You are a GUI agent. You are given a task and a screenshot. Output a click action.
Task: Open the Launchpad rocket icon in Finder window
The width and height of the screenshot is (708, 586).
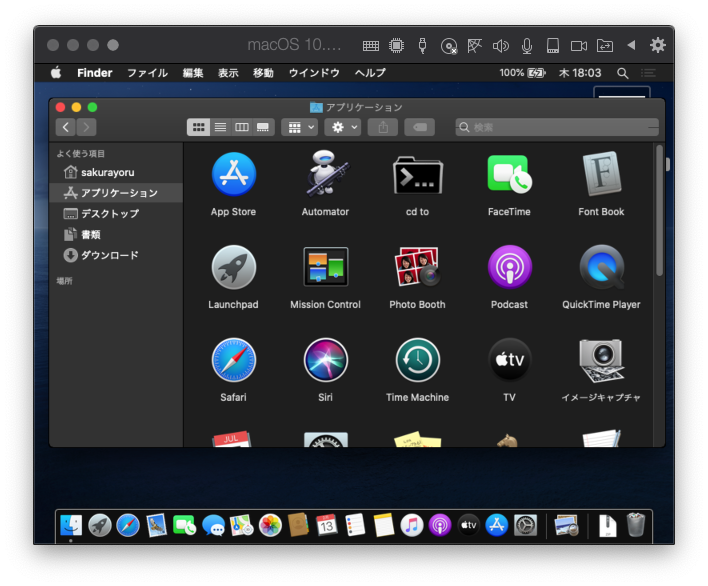click(x=233, y=267)
